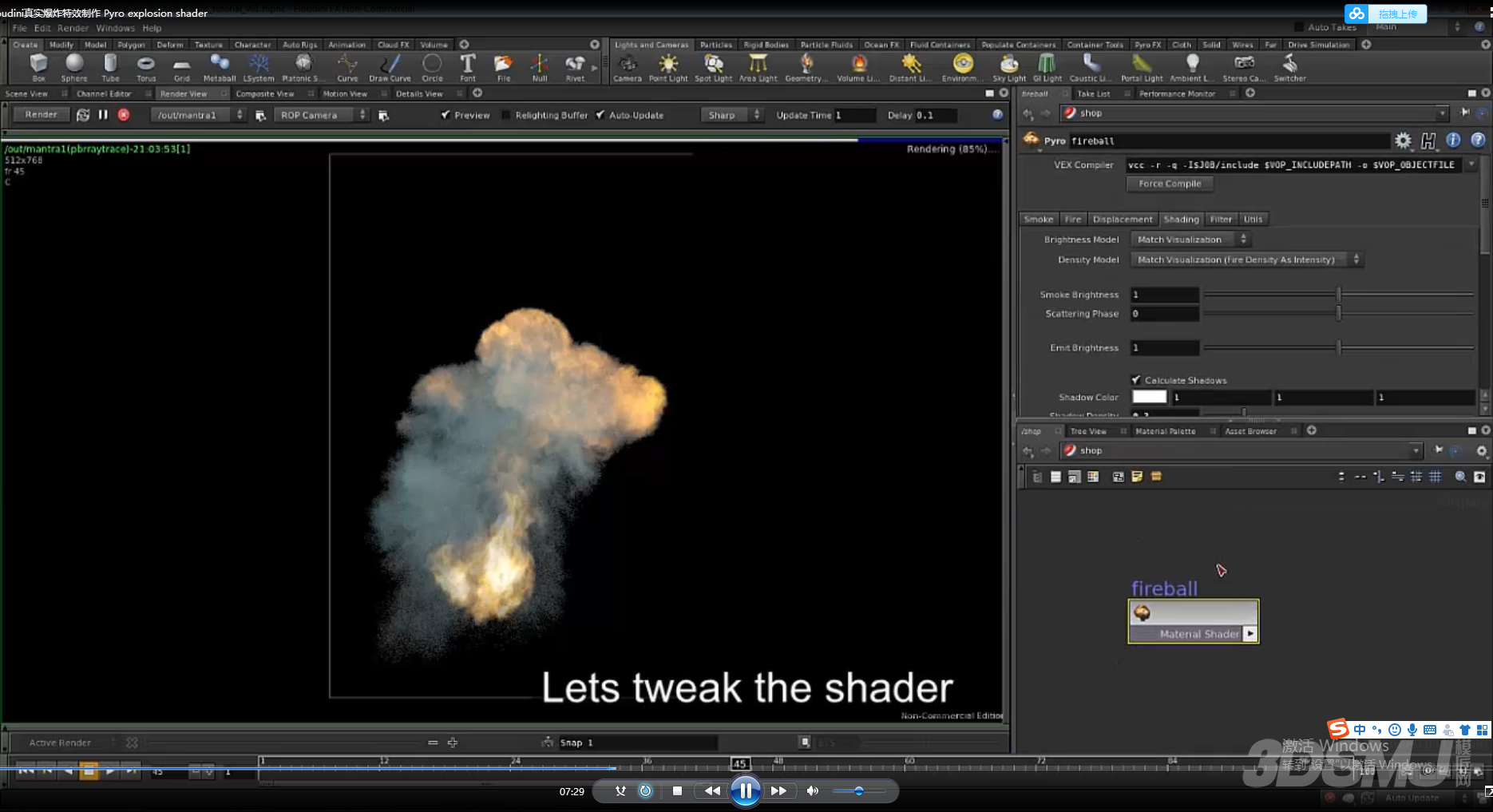
Task: Add a Spot Light
Action: click(713, 67)
